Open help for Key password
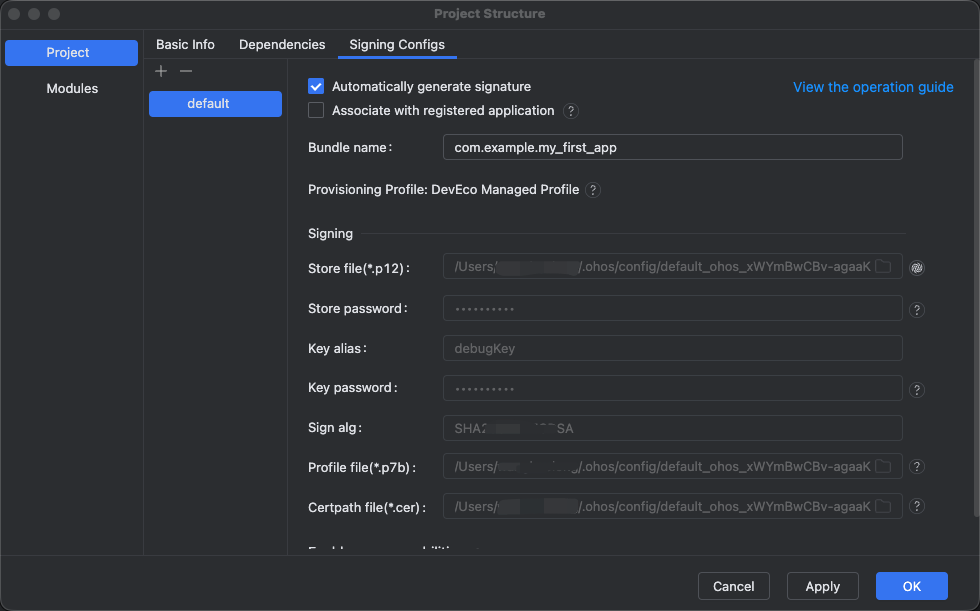 (917, 390)
